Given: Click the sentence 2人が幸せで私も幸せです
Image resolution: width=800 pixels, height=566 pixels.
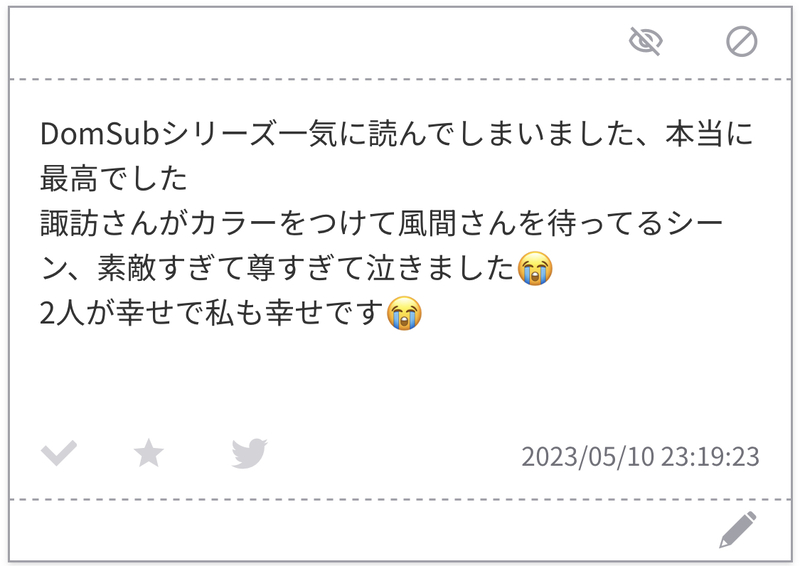Looking at the screenshot, I should [x=211, y=313].
